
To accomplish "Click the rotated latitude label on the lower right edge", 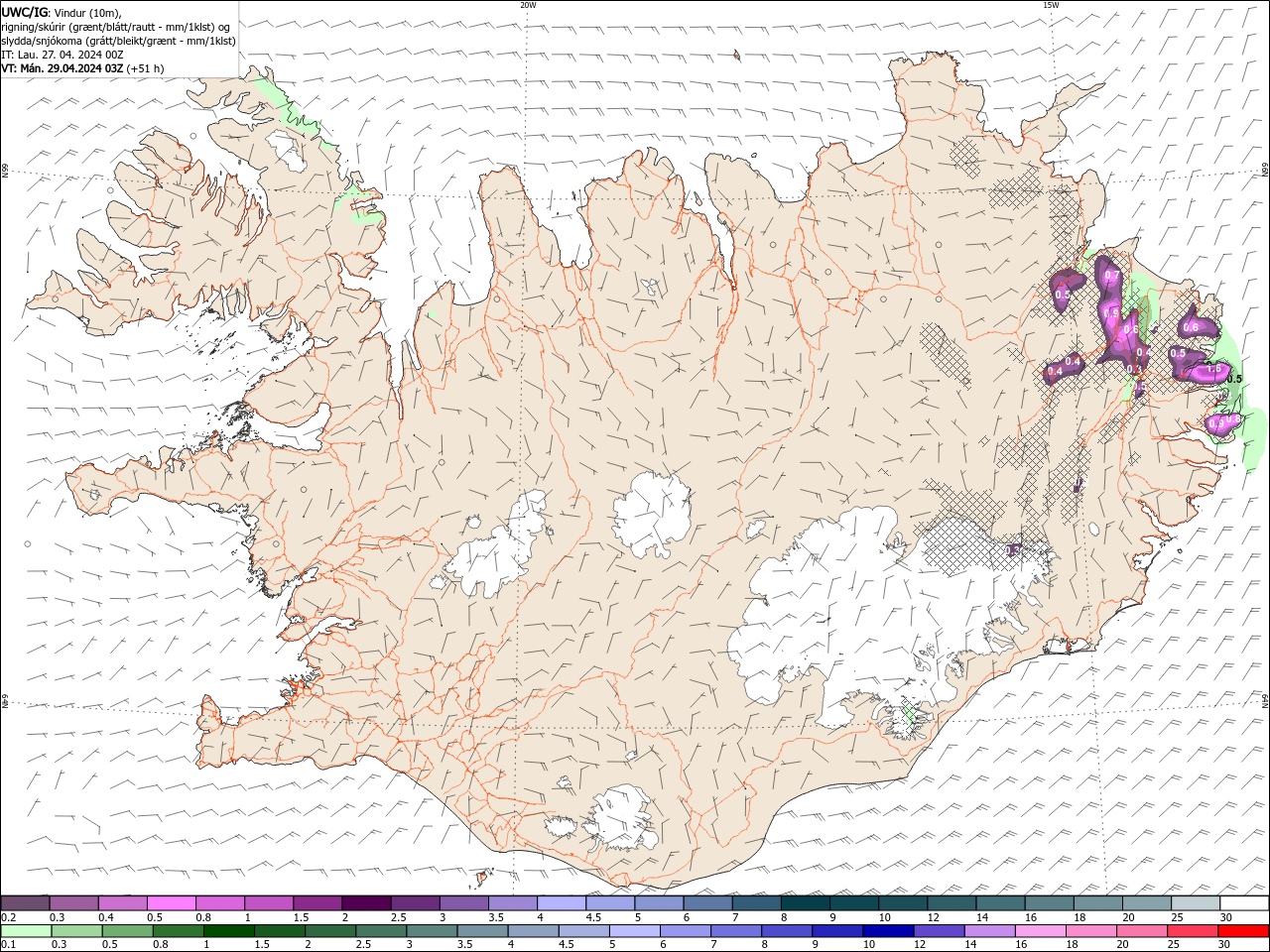I will tap(1265, 700).
